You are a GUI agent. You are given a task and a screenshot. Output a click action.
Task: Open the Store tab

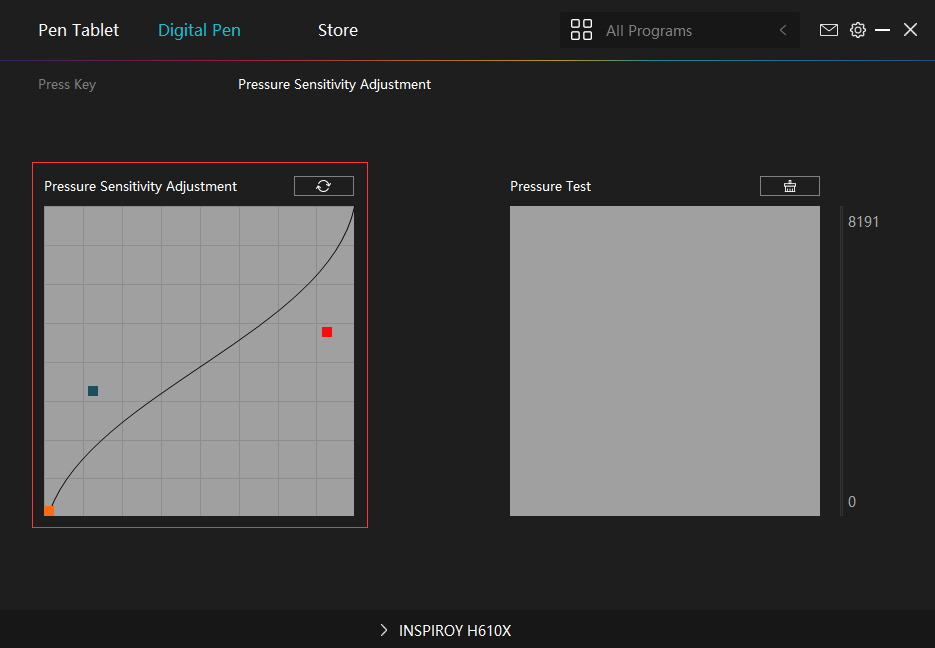(337, 30)
